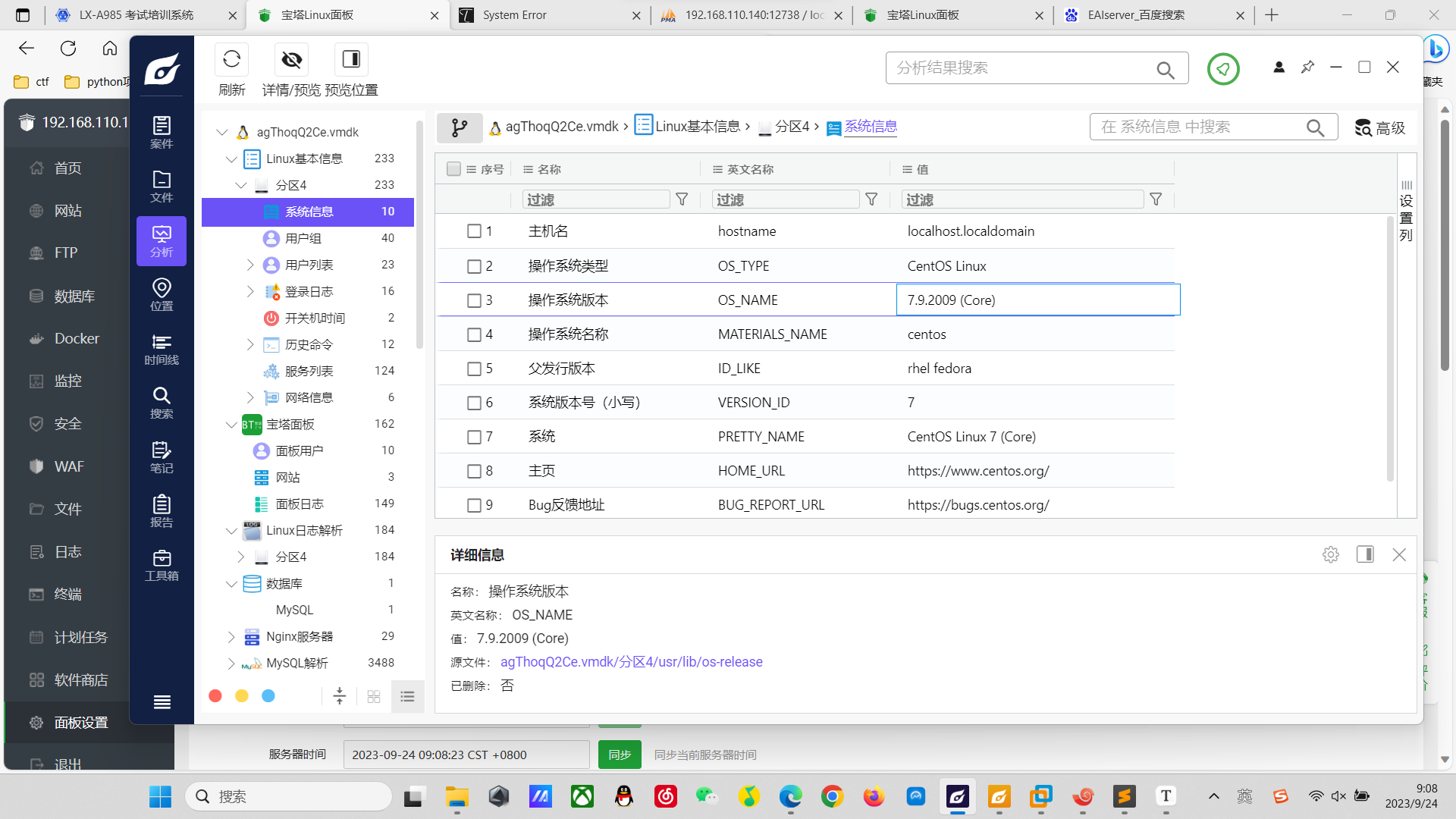The height and width of the screenshot is (819, 1456).
Task: Click the 刷新 refresh icon
Action: tap(231, 60)
